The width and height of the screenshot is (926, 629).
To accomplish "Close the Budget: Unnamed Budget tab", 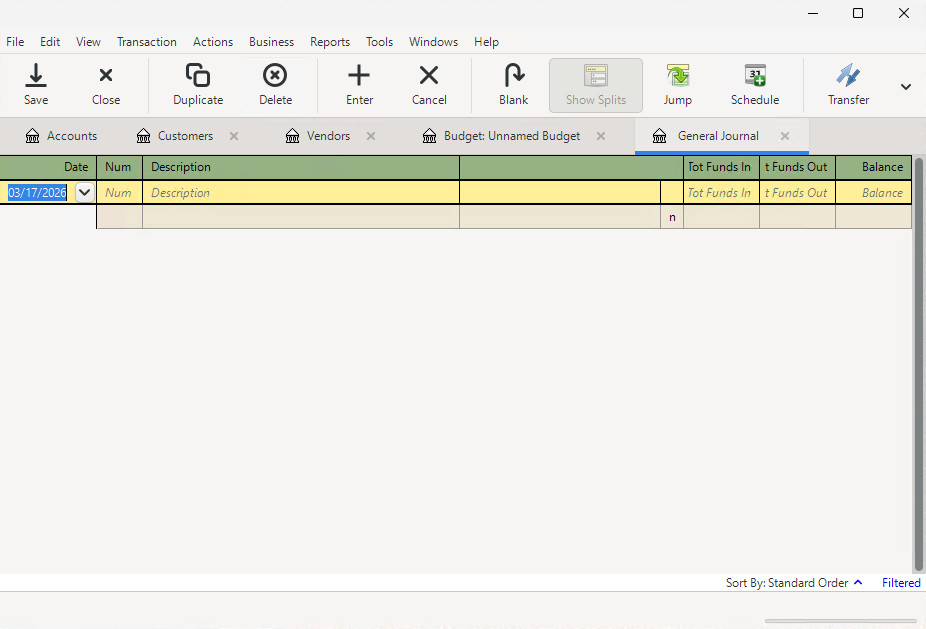I will [601, 136].
